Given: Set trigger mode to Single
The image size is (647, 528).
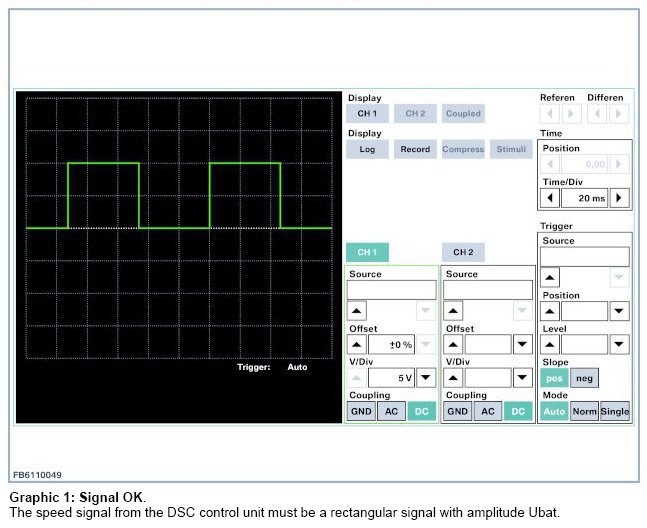Looking at the screenshot, I should [x=616, y=411].
